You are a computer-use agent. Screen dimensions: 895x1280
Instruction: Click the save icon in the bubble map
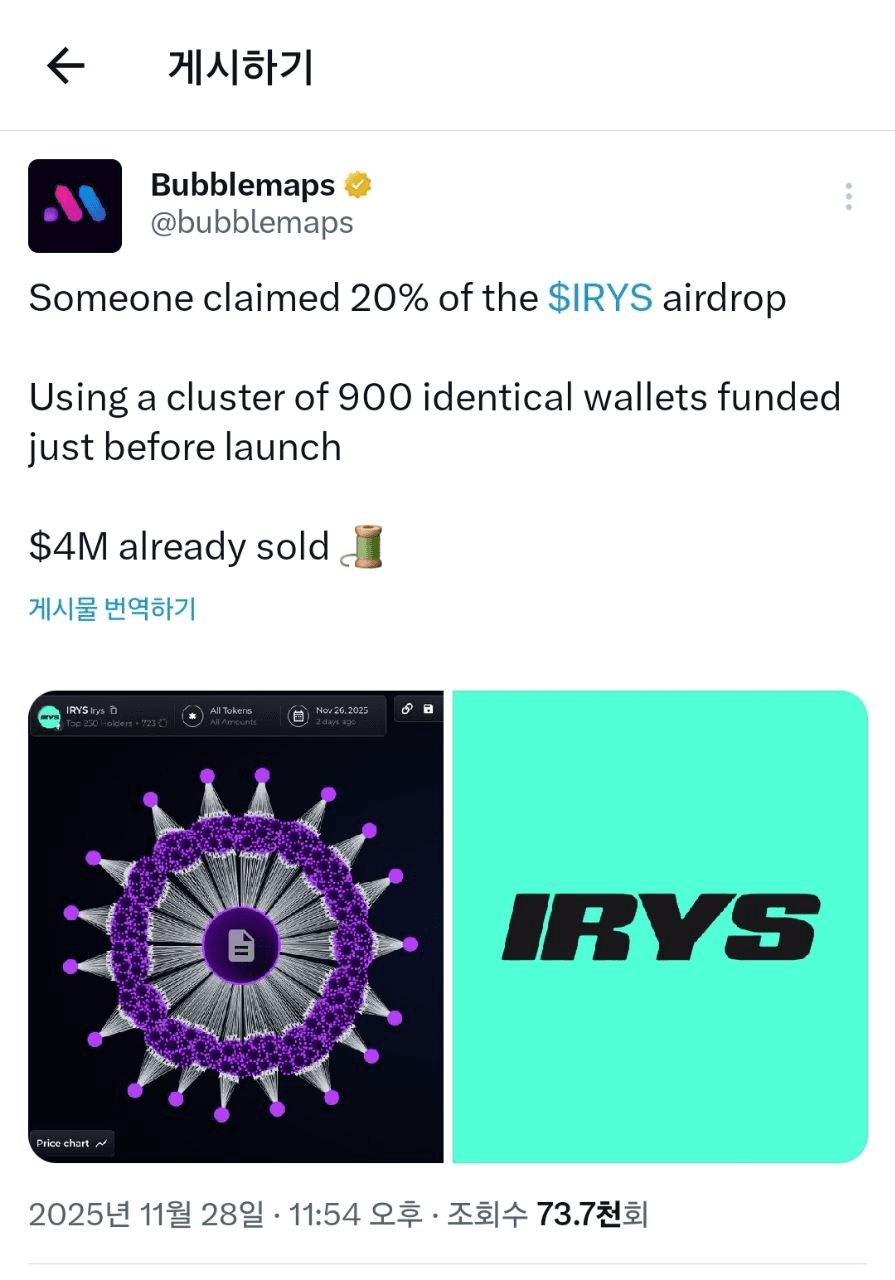coord(428,709)
